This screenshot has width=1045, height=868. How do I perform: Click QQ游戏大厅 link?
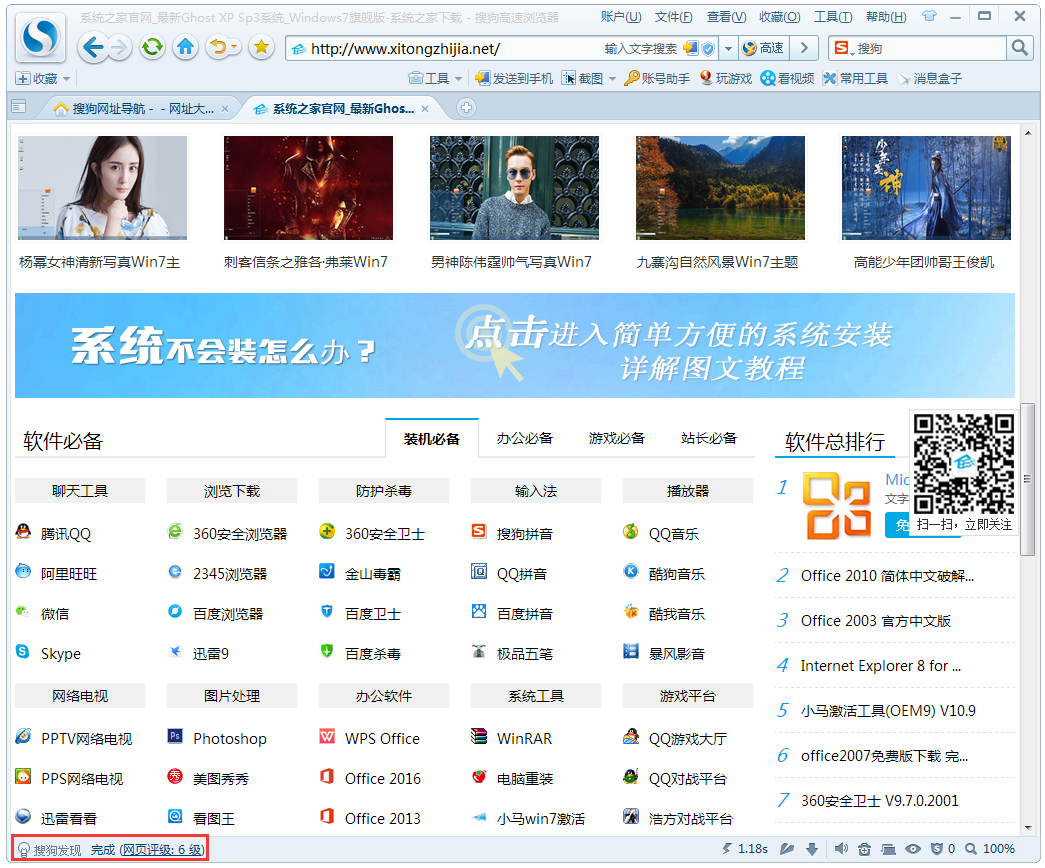pyautogui.click(x=687, y=738)
